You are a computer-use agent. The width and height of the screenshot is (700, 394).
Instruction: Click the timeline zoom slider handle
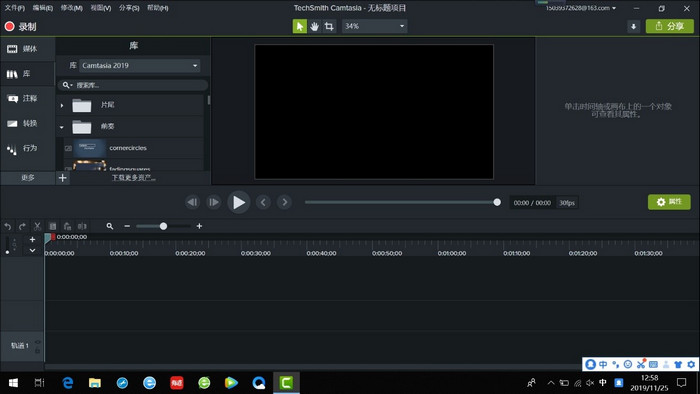pos(163,226)
